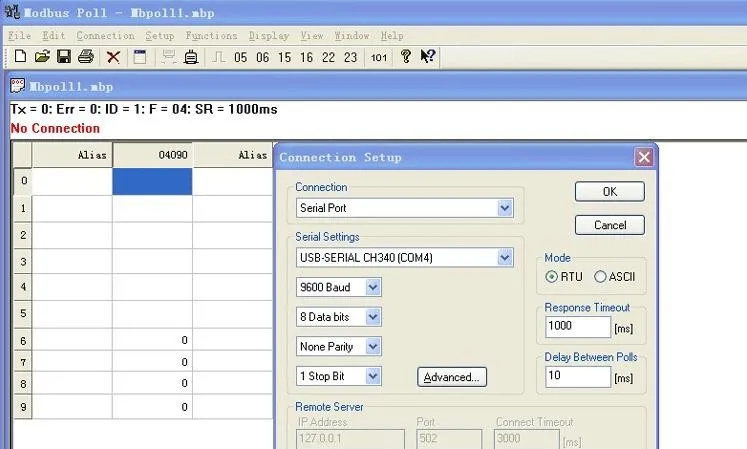Click the window setup toolbar icon

click(x=140, y=57)
